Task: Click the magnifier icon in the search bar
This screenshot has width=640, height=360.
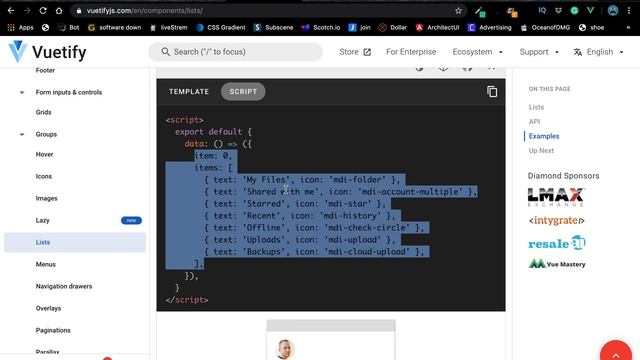Action: pos(165,52)
